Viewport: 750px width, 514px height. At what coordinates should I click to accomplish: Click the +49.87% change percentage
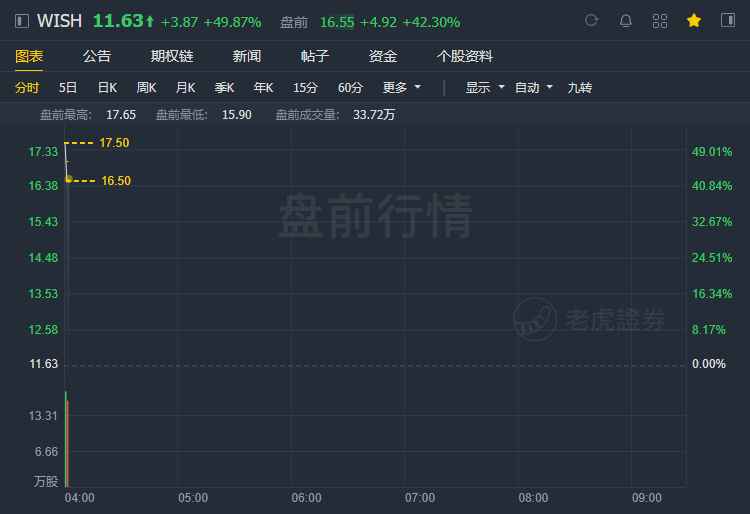(232, 22)
